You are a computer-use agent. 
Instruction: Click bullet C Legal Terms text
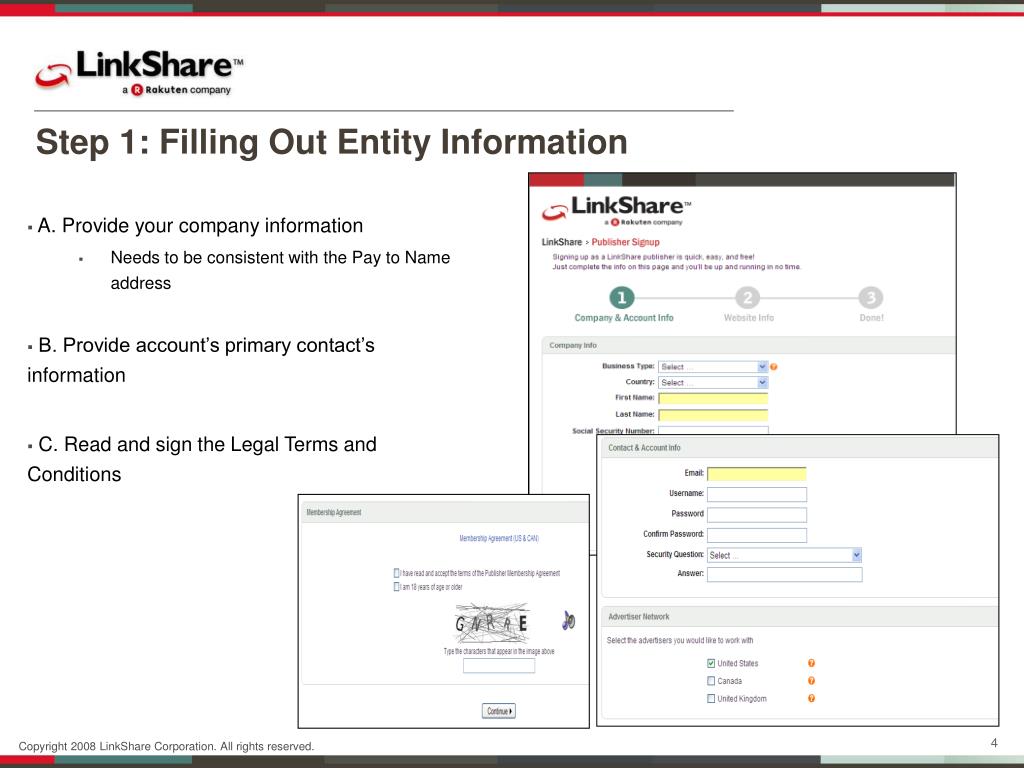click(x=202, y=459)
